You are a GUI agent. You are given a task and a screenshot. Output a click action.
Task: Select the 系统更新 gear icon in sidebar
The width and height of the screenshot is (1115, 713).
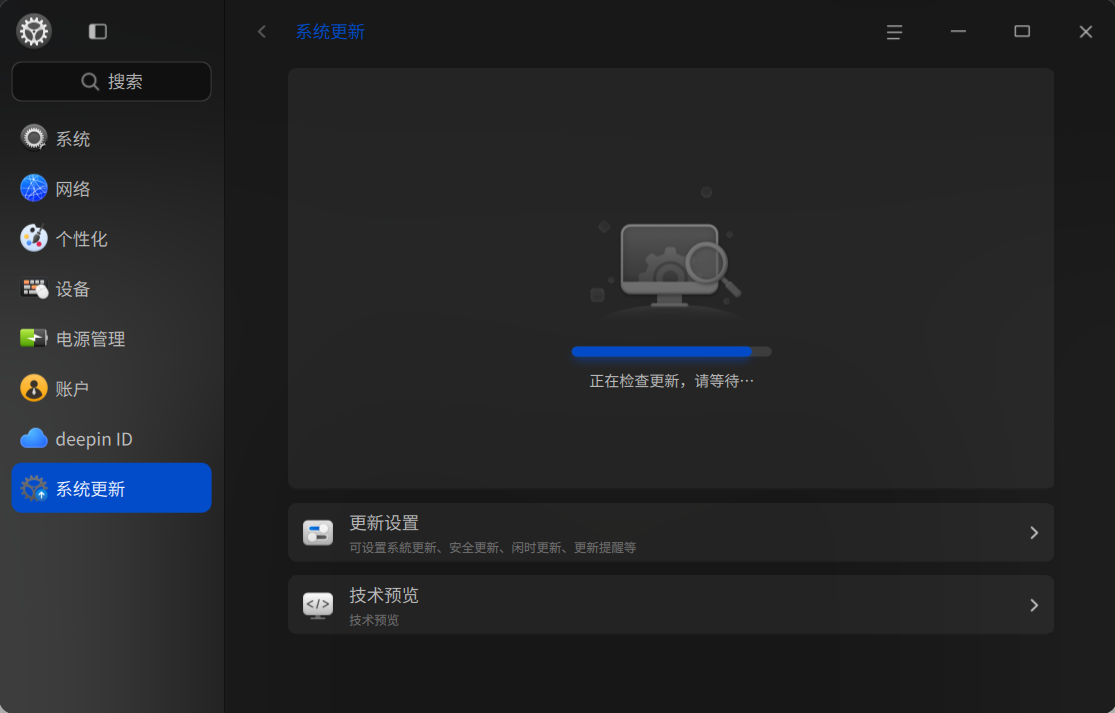[x=33, y=488]
